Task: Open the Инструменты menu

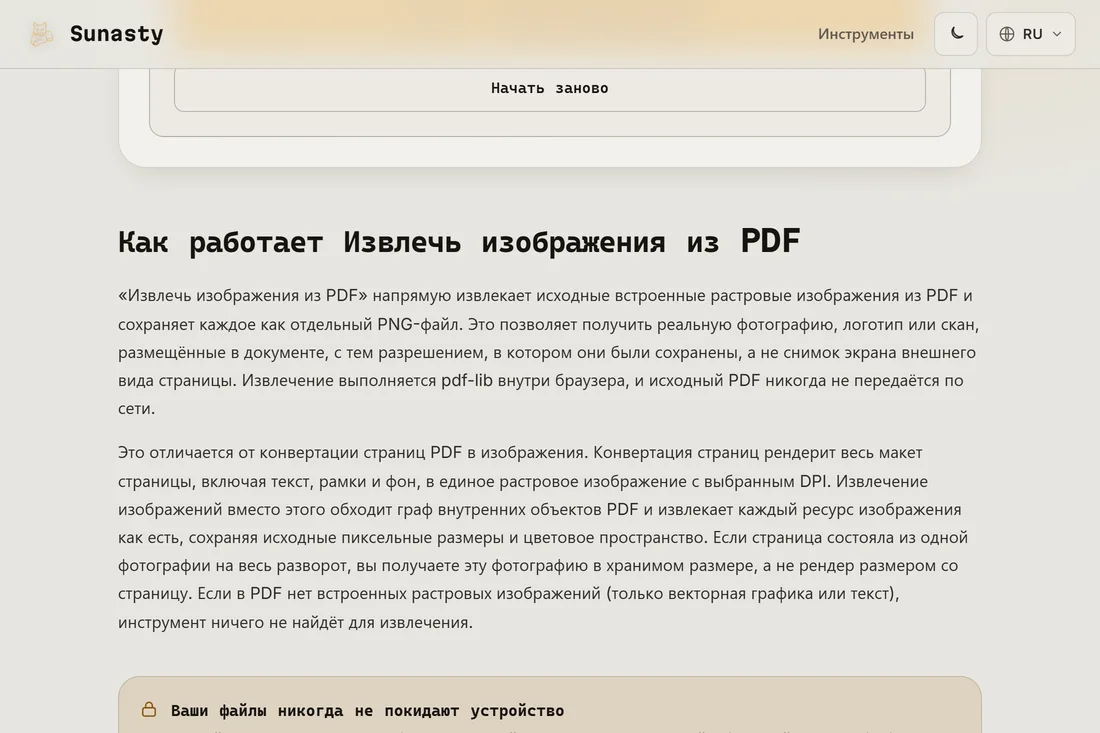Action: (866, 34)
